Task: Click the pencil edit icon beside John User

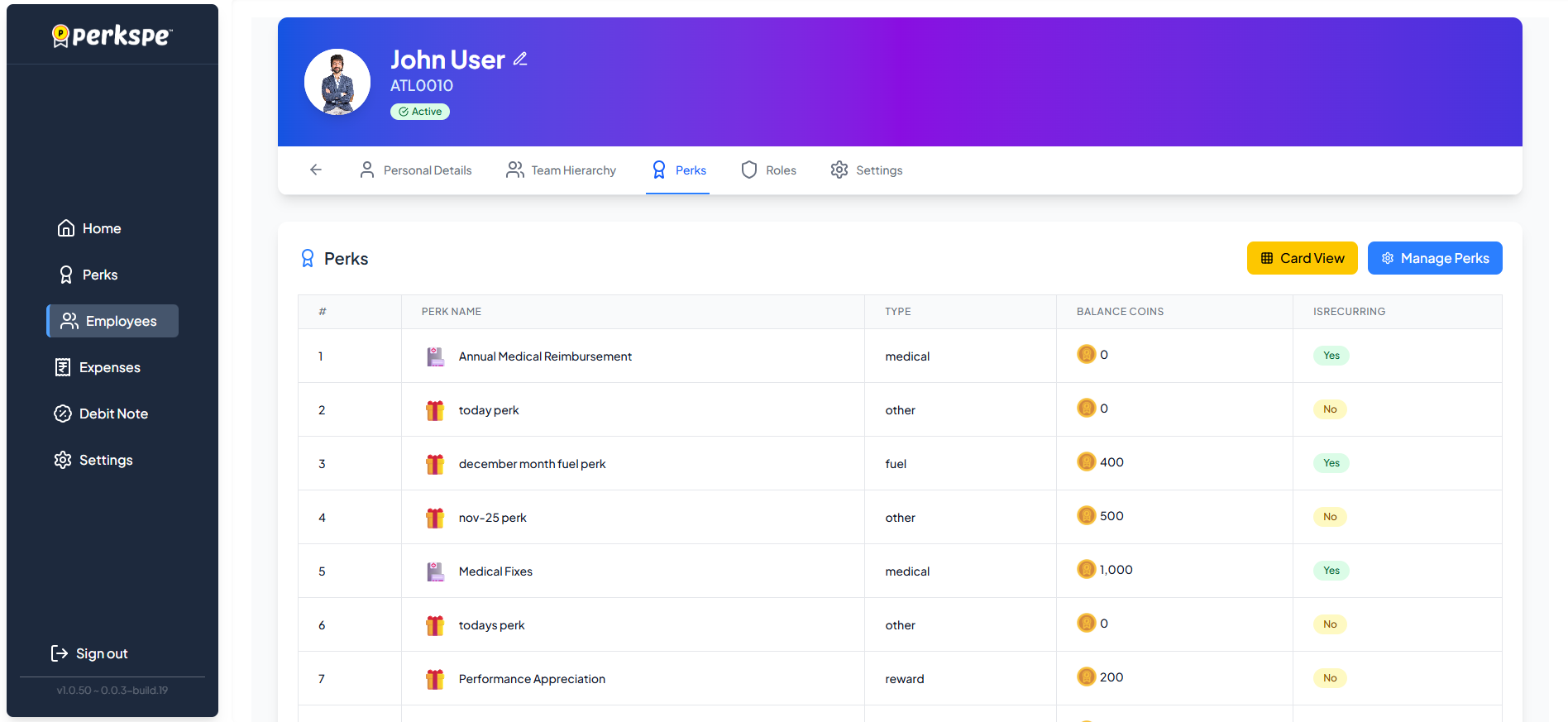Action: point(520,60)
